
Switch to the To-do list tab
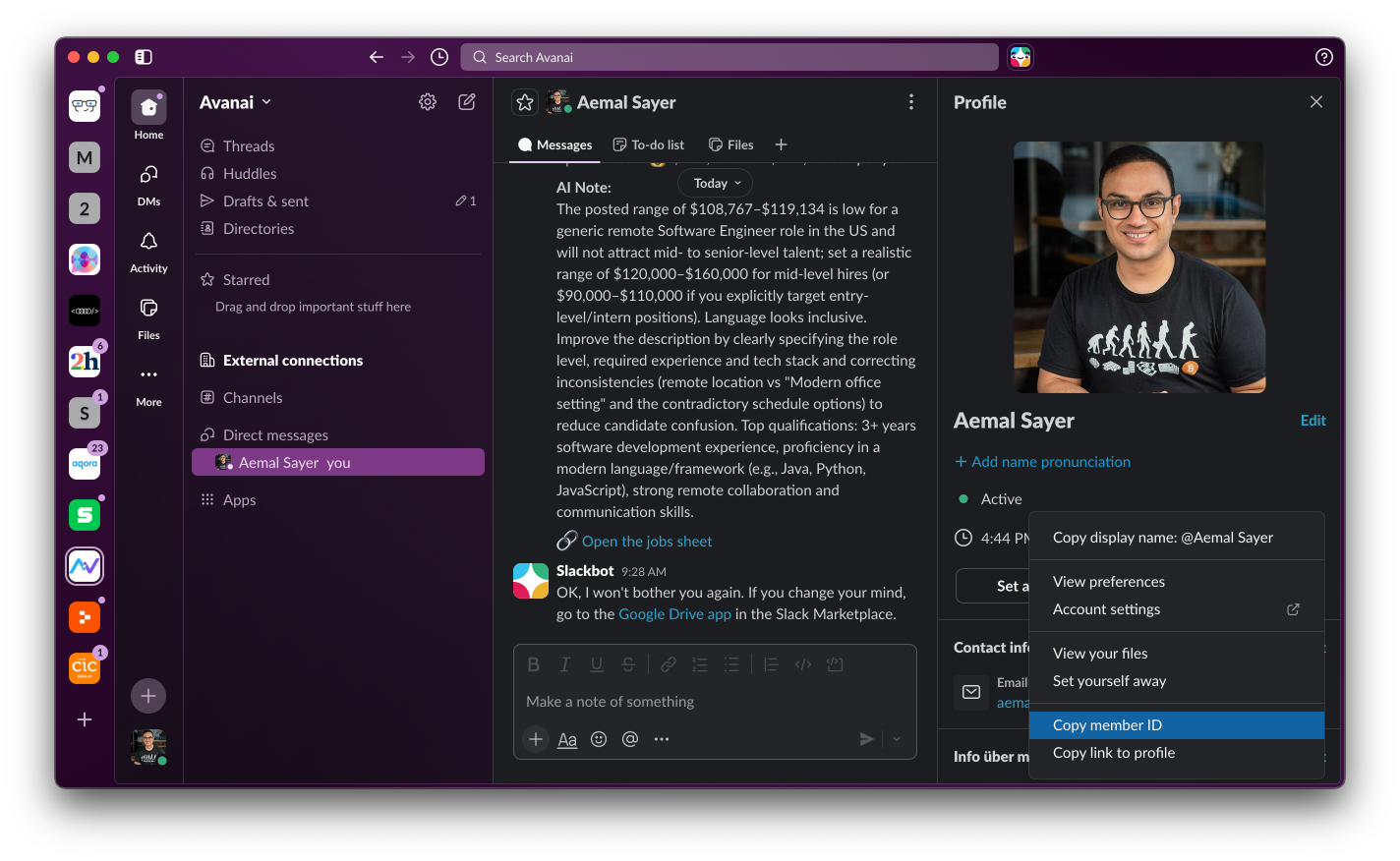(649, 144)
